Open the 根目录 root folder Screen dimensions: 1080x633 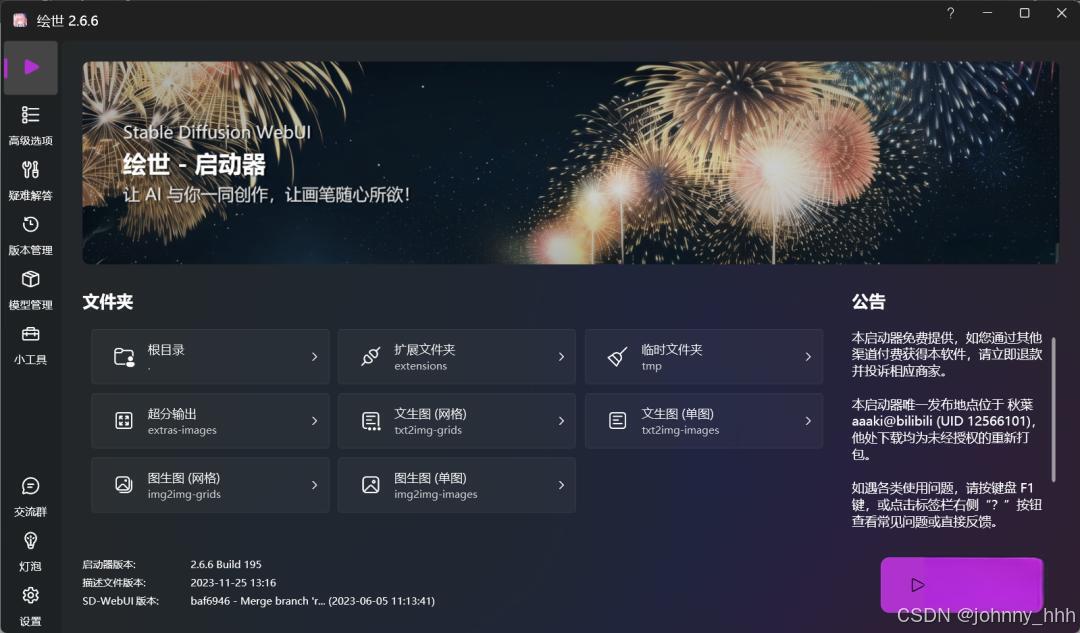pyautogui.click(x=210, y=357)
